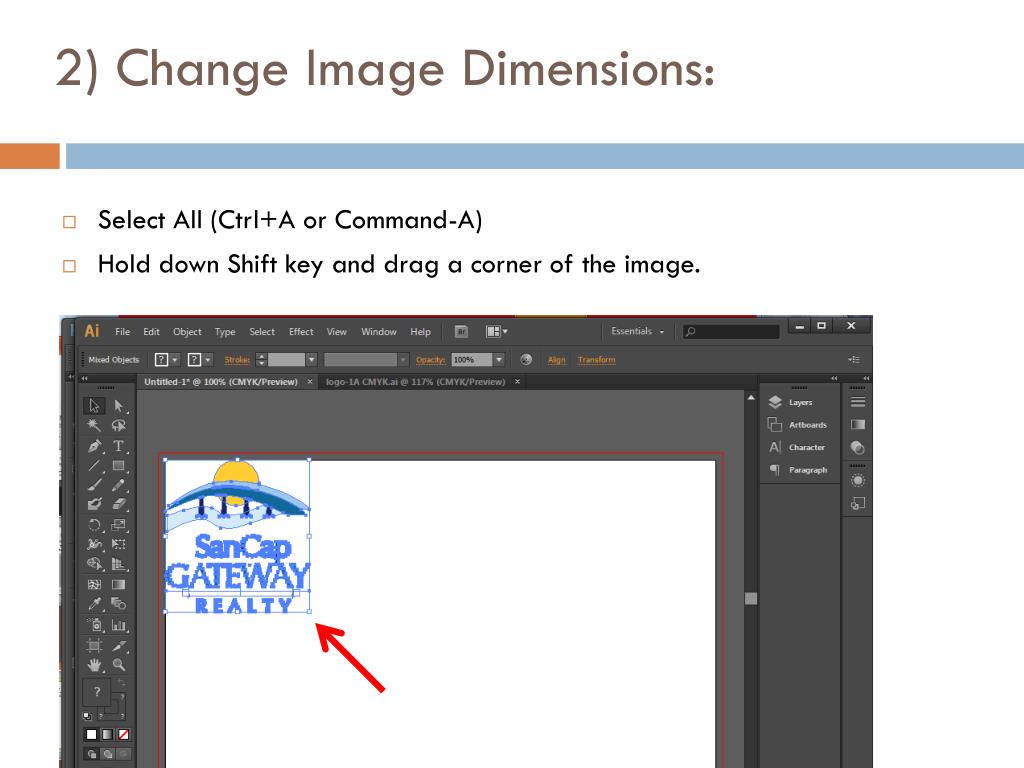Select the Scale tool
Image resolution: width=1024 pixels, height=768 pixels.
coord(119,525)
